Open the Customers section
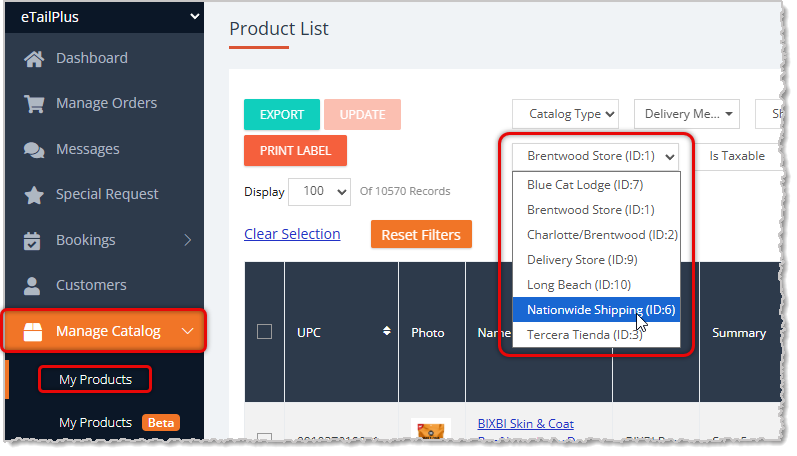The image size is (797, 456). [x=91, y=285]
